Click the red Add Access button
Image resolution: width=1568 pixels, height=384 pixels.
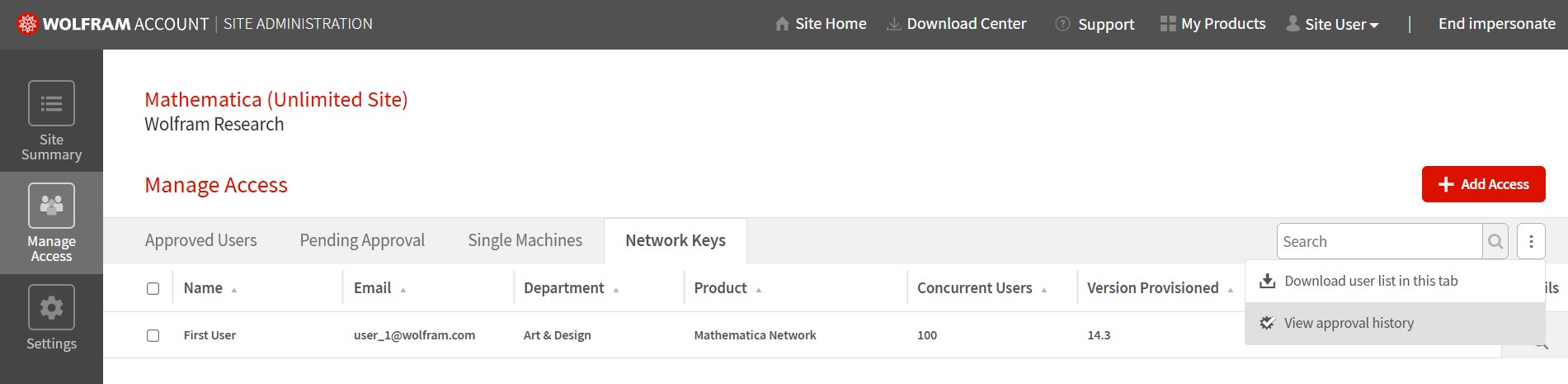coord(1483,184)
